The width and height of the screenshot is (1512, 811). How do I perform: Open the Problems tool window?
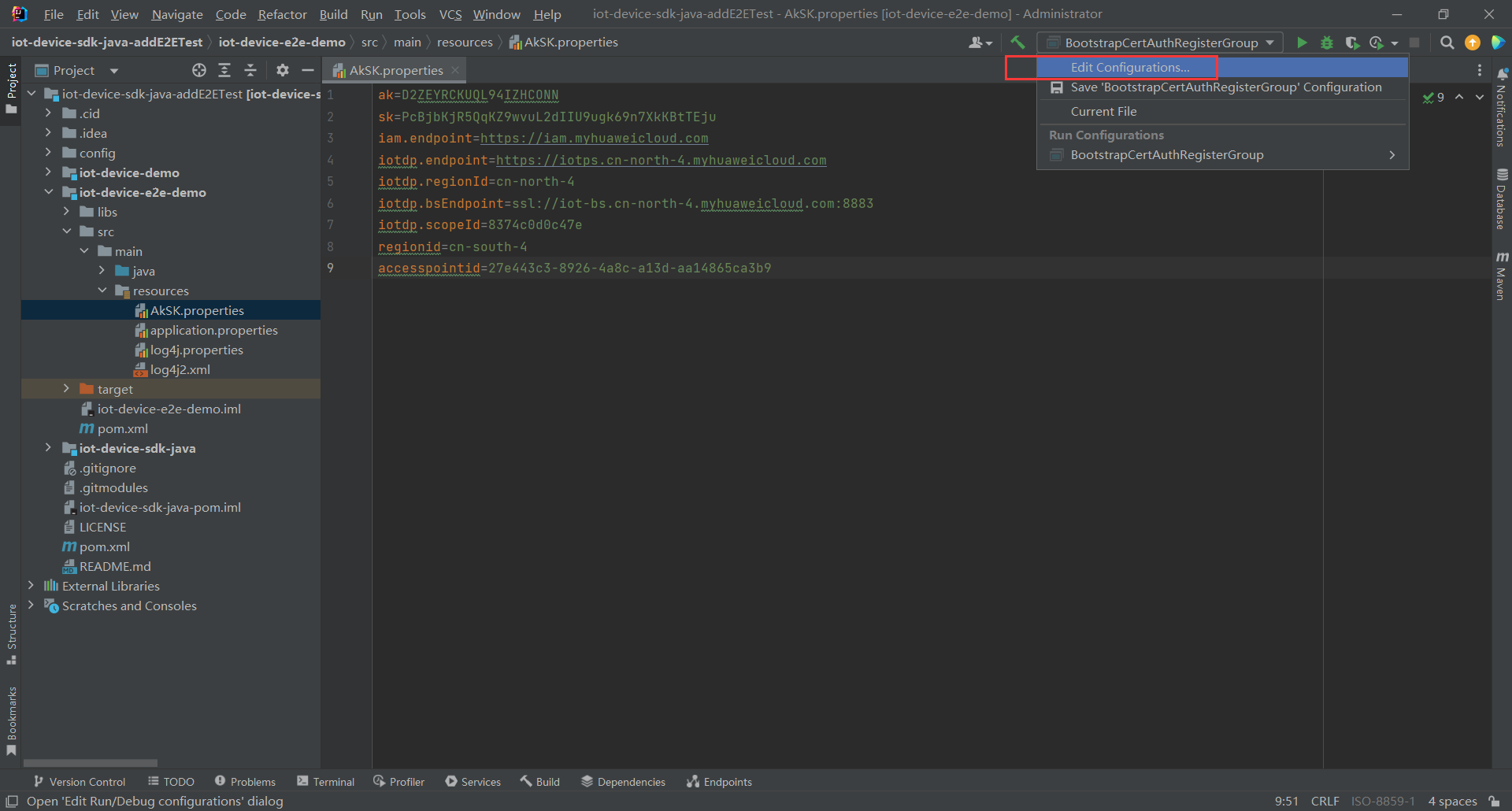(246, 782)
